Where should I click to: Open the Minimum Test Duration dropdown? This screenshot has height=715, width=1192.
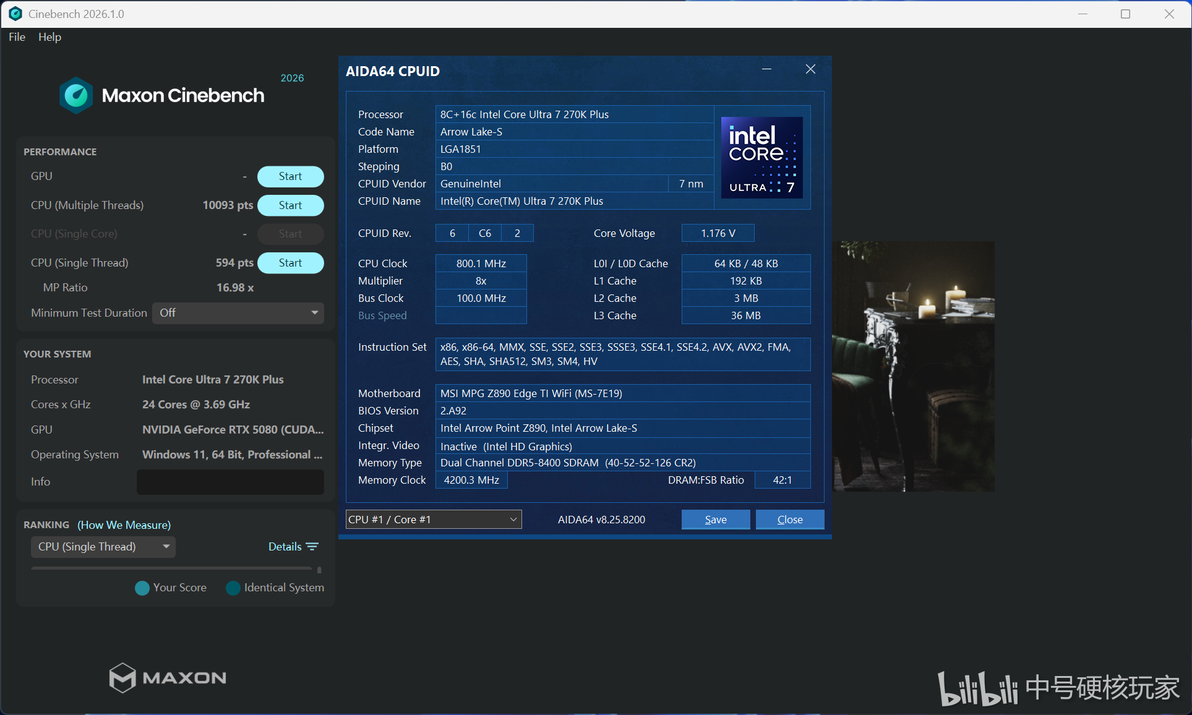point(238,313)
